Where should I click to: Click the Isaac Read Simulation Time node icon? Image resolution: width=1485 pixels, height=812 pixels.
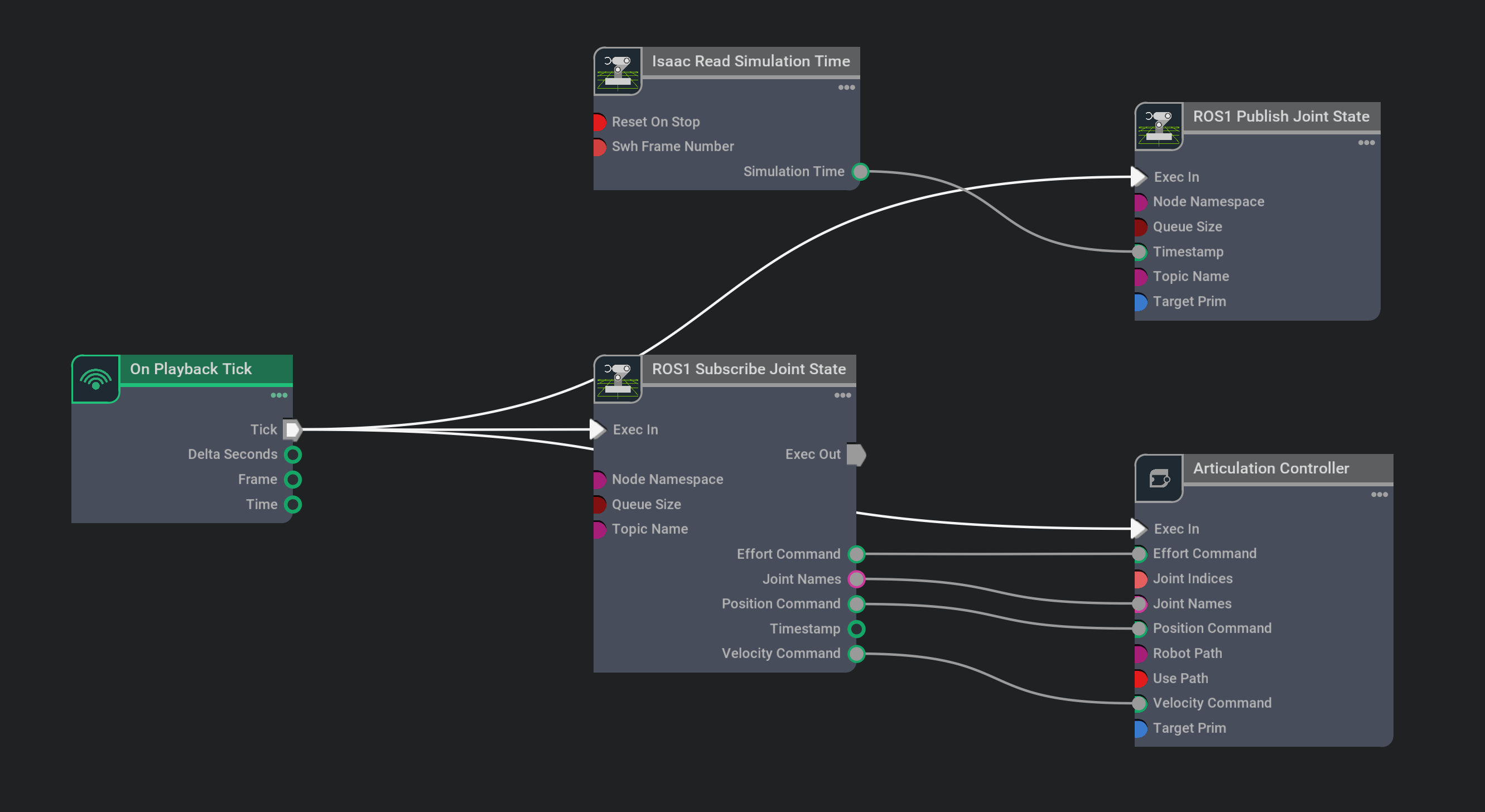click(x=618, y=71)
